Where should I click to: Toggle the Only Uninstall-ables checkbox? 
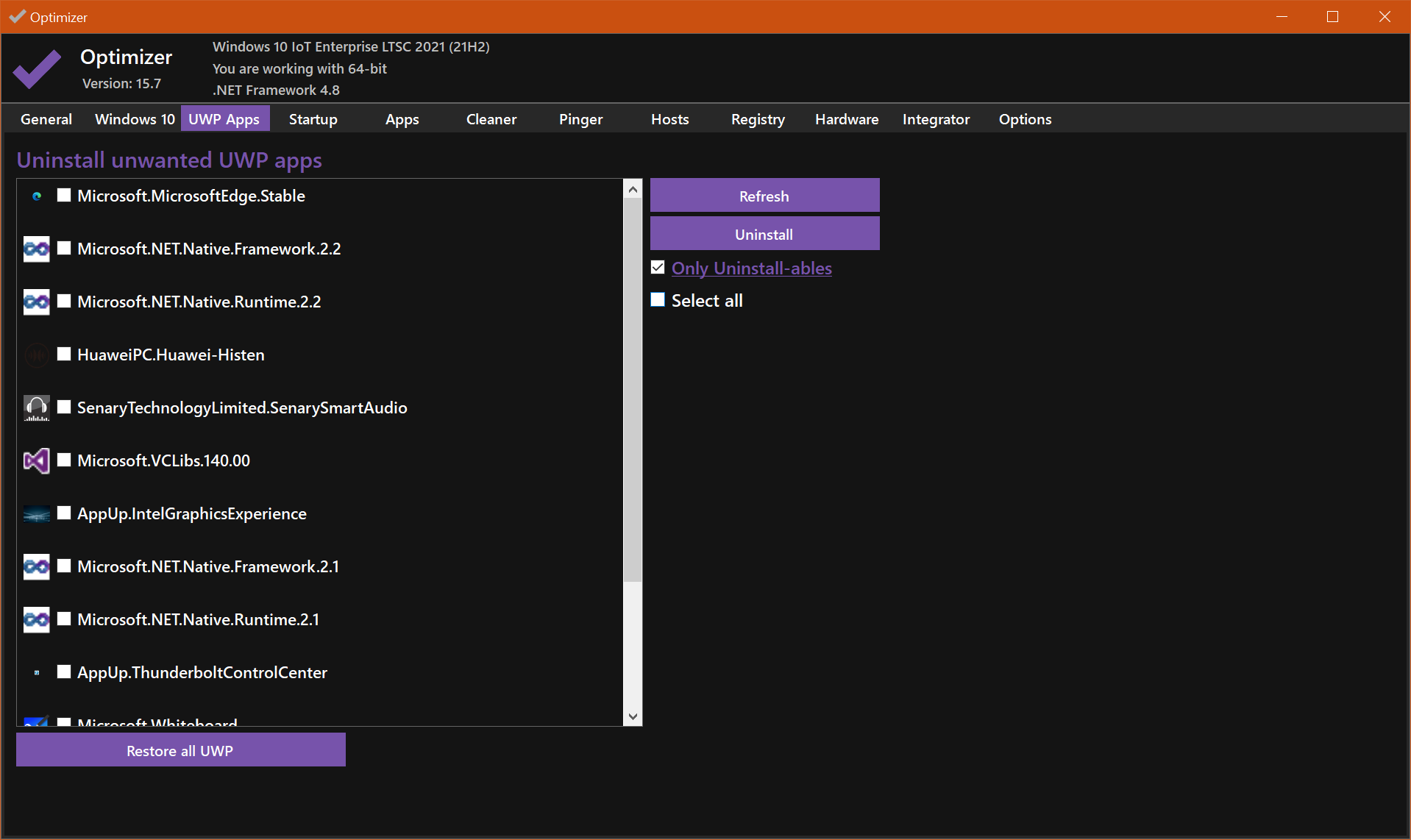(658, 267)
